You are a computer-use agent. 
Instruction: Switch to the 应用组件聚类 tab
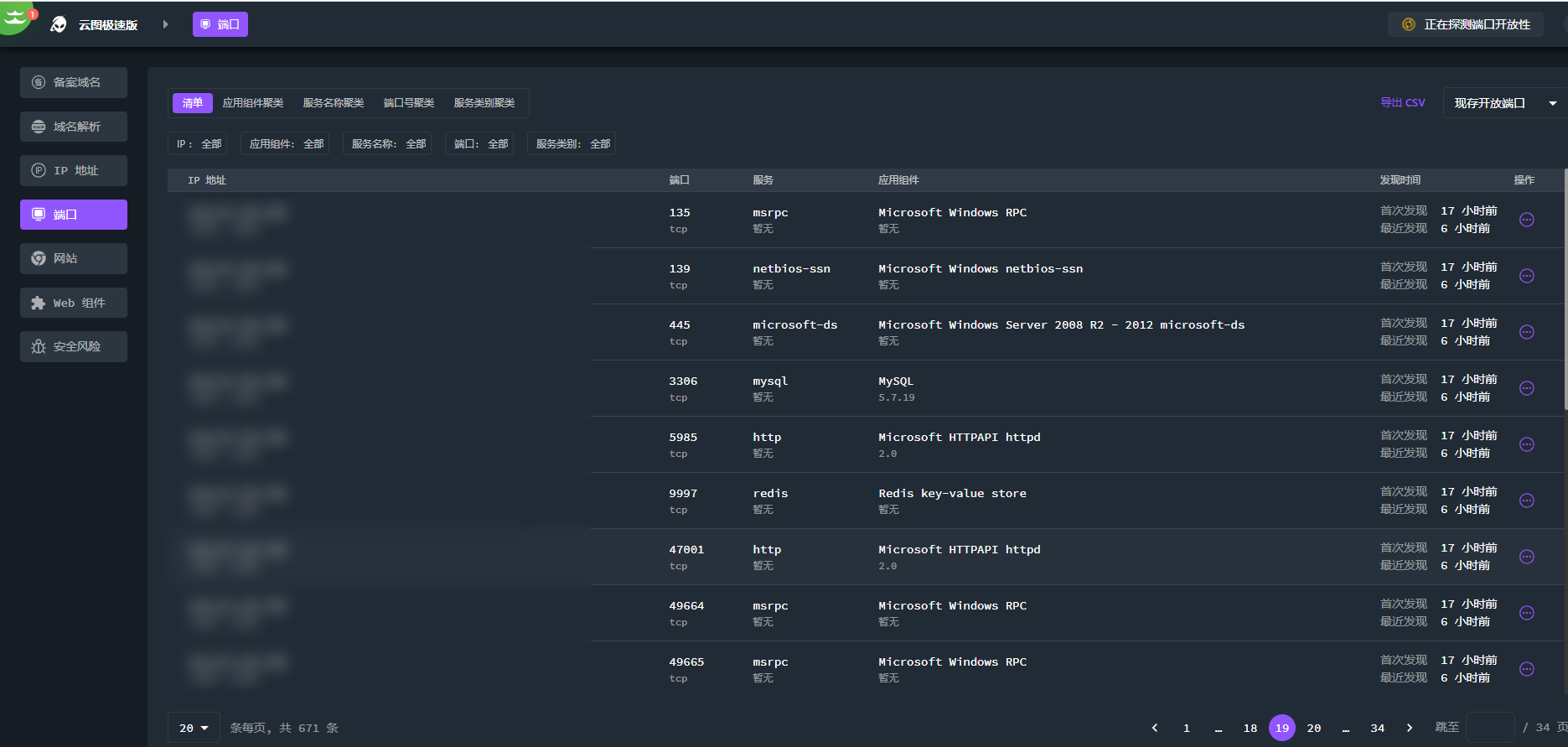pos(253,103)
